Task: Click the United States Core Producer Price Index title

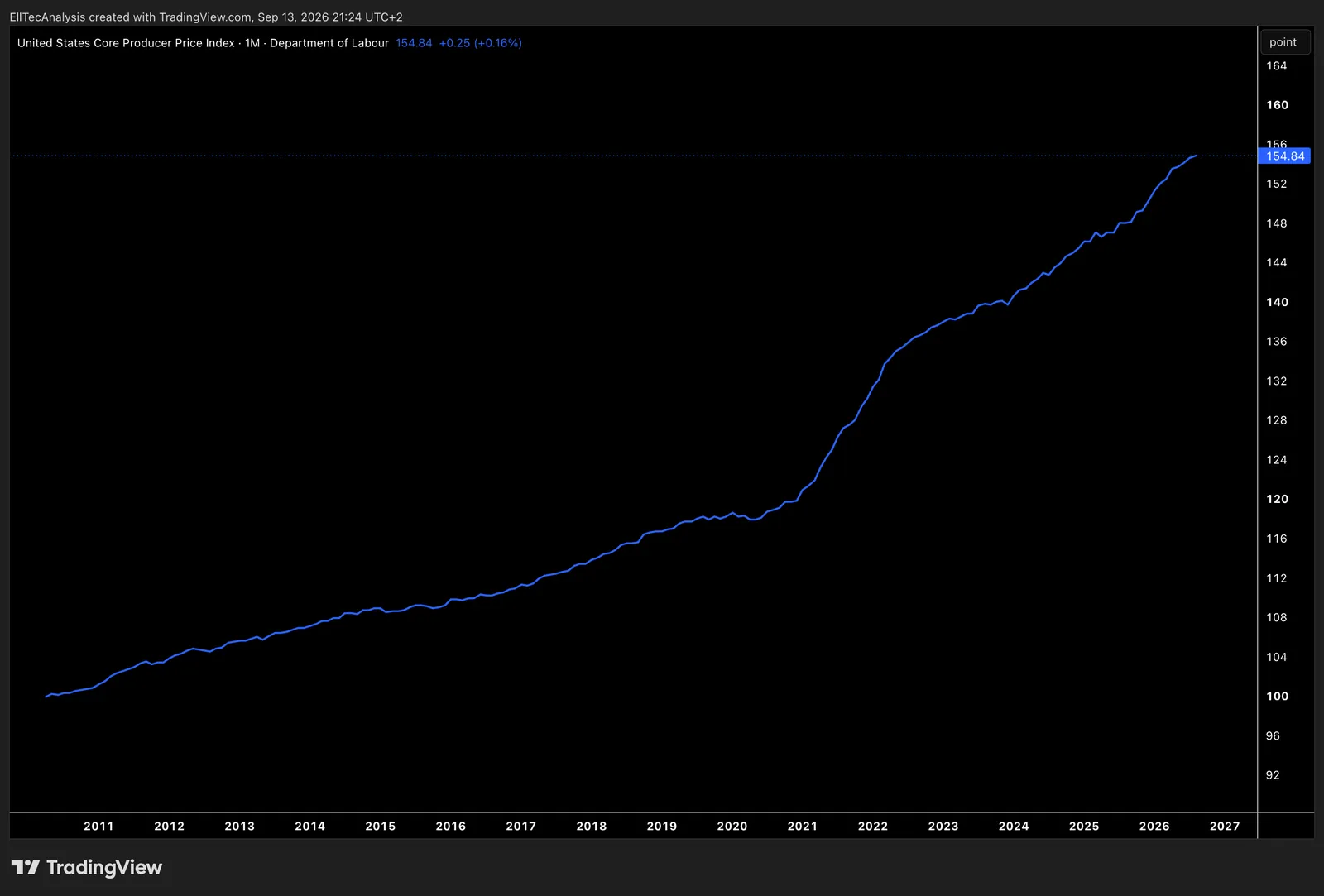Action: pyautogui.click(x=126, y=43)
